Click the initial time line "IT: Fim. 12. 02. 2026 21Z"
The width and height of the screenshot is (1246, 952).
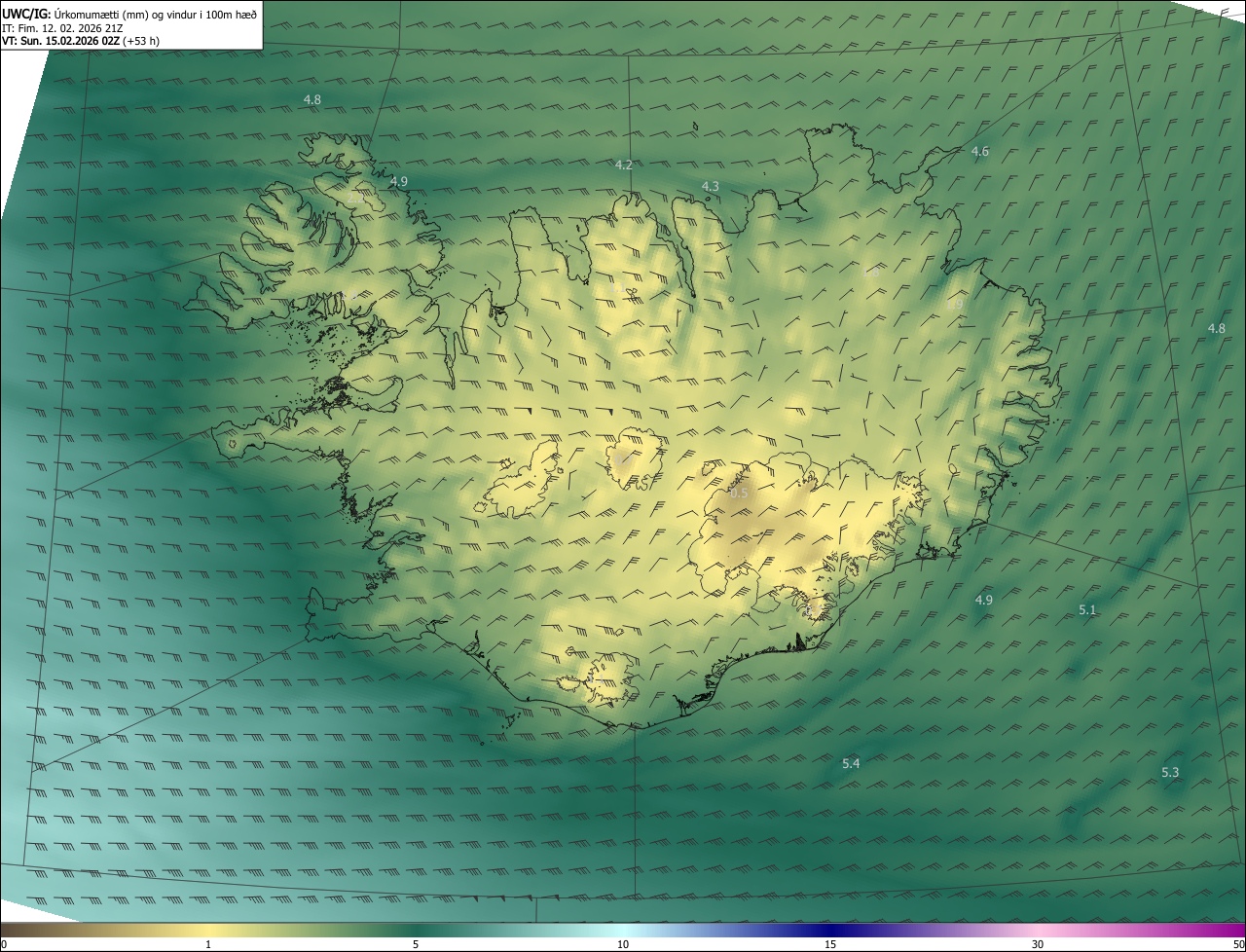pyautogui.click(x=62, y=28)
